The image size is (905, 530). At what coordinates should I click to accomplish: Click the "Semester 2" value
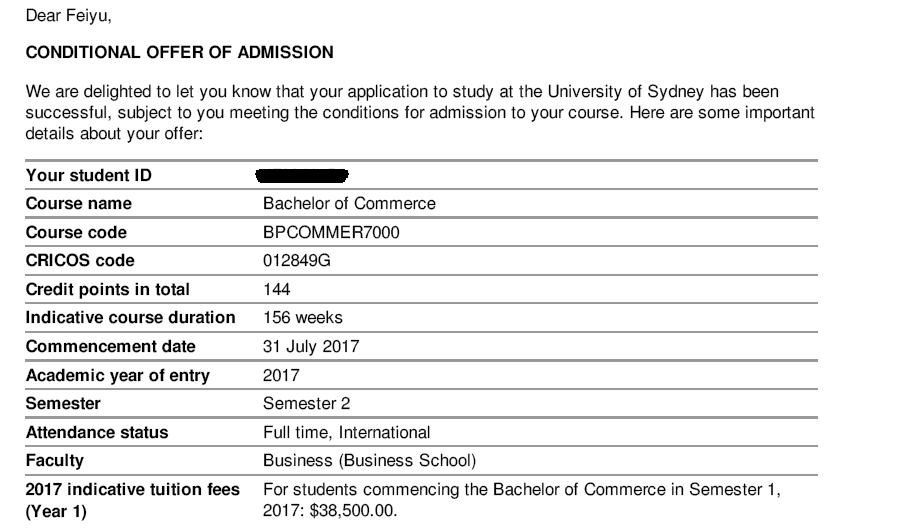(x=307, y=404)
